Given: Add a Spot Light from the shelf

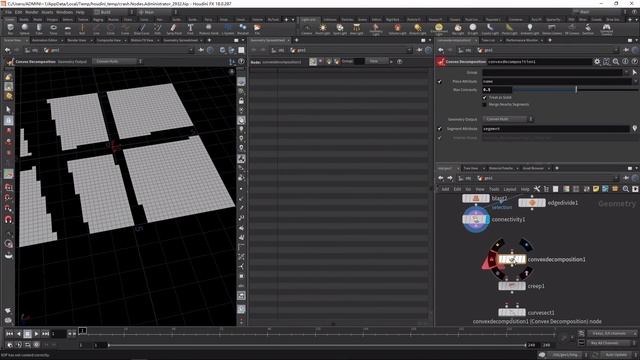Looking at the screenshot, I should pos(340,29).
